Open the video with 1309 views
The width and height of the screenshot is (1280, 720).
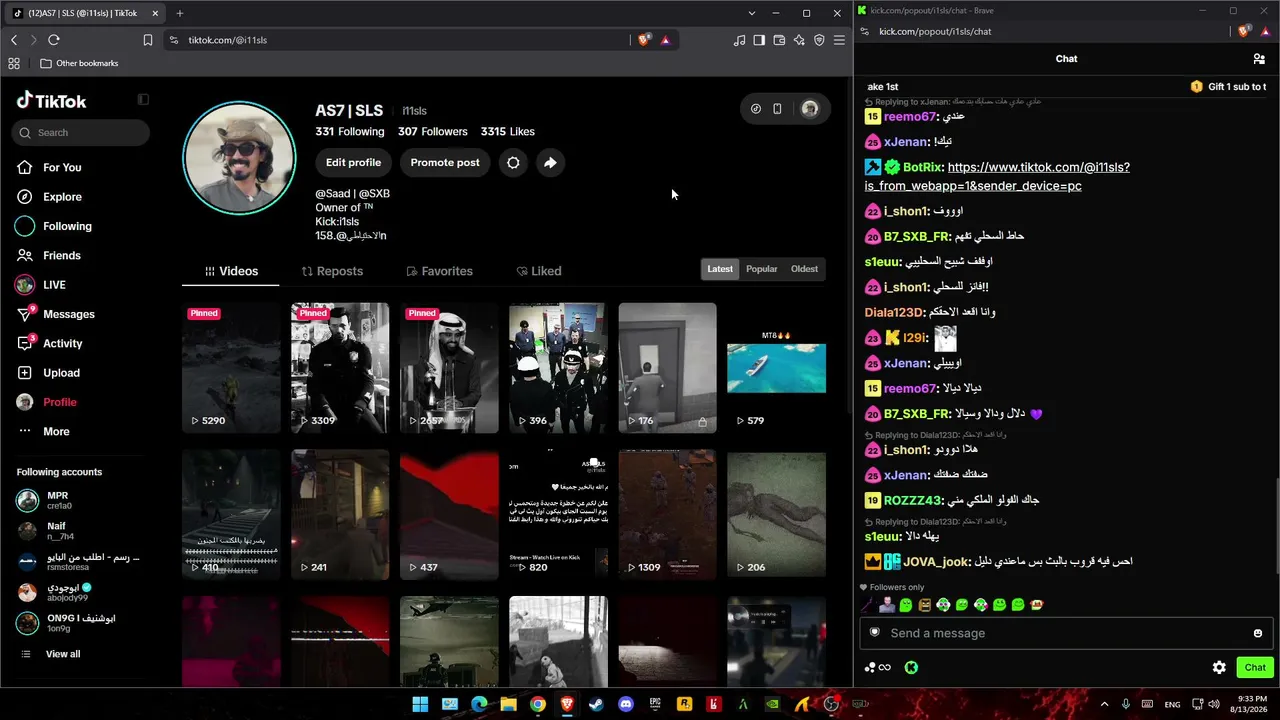coord(667,515)
